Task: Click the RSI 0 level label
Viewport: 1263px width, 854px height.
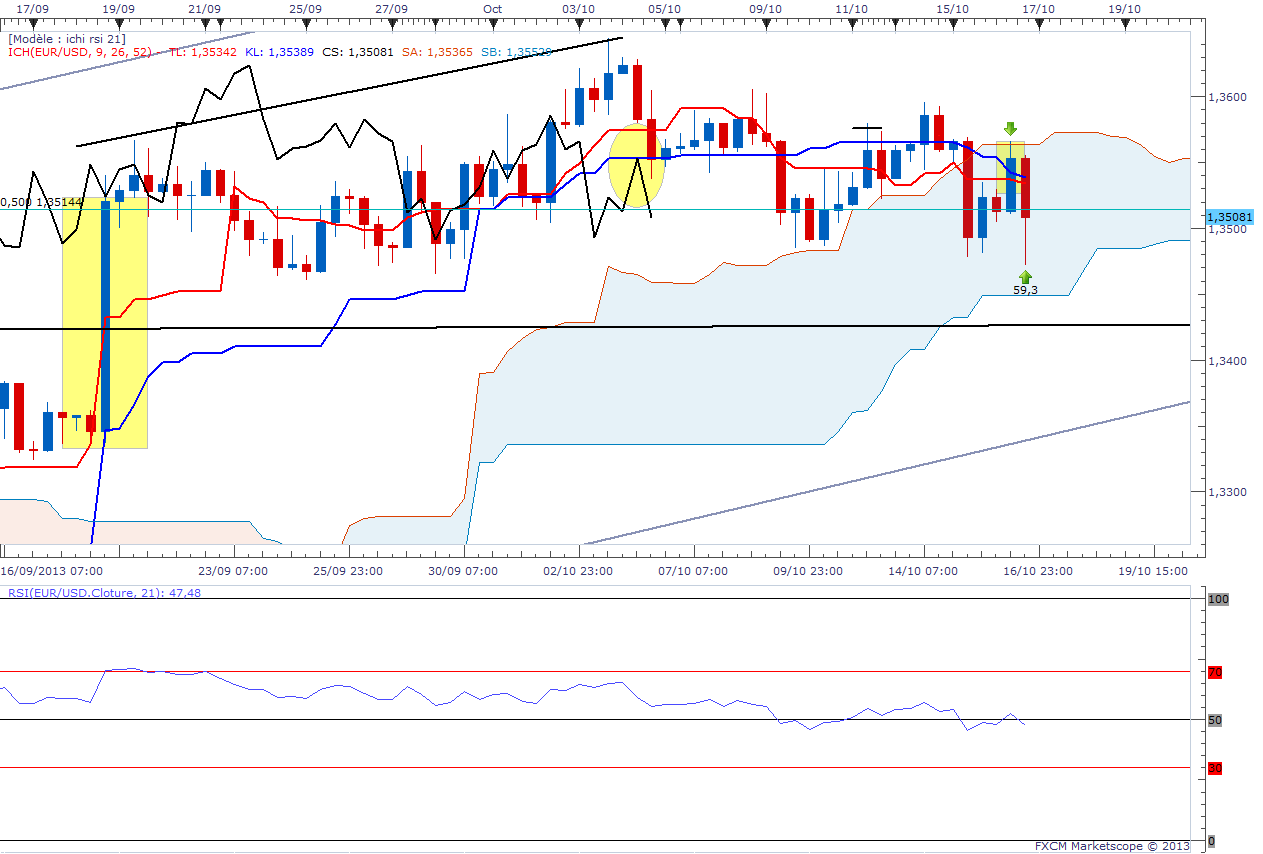Action: click(1212, 841)
